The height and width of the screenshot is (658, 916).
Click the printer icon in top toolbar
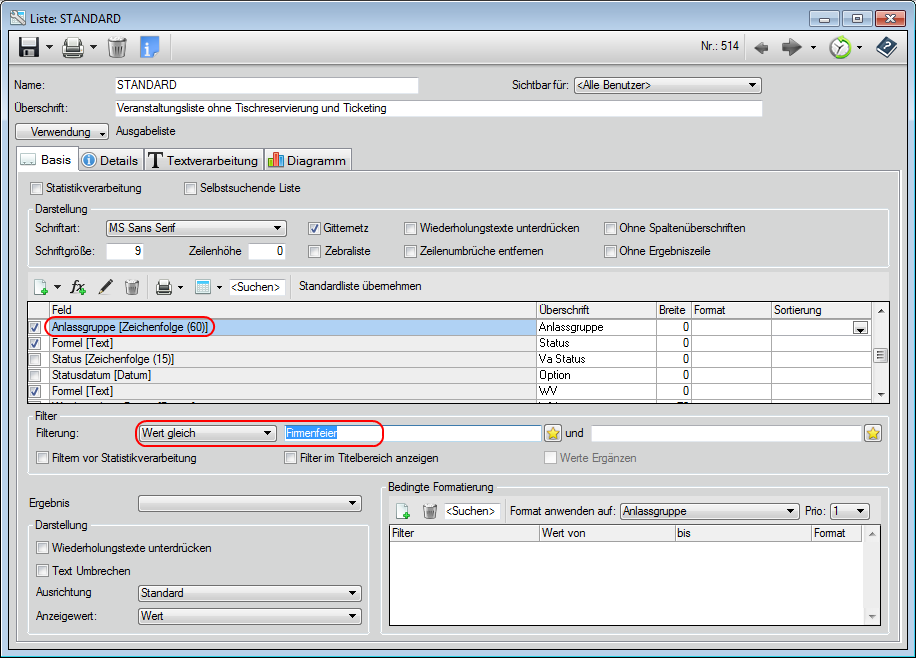(73, 47)
